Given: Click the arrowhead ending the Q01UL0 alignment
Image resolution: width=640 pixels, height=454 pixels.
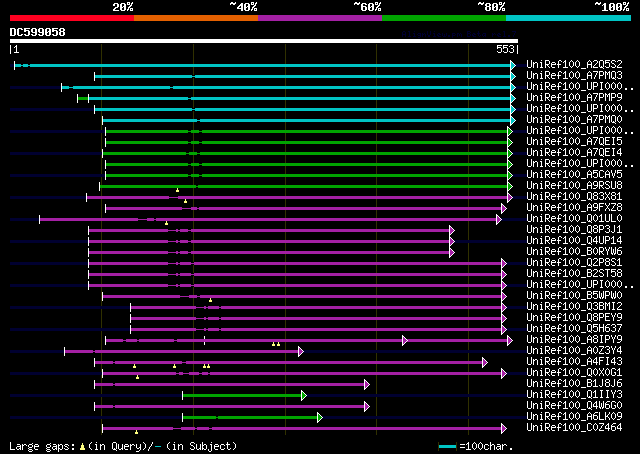Looking at the screenshot, I should [x=499, y=220].
